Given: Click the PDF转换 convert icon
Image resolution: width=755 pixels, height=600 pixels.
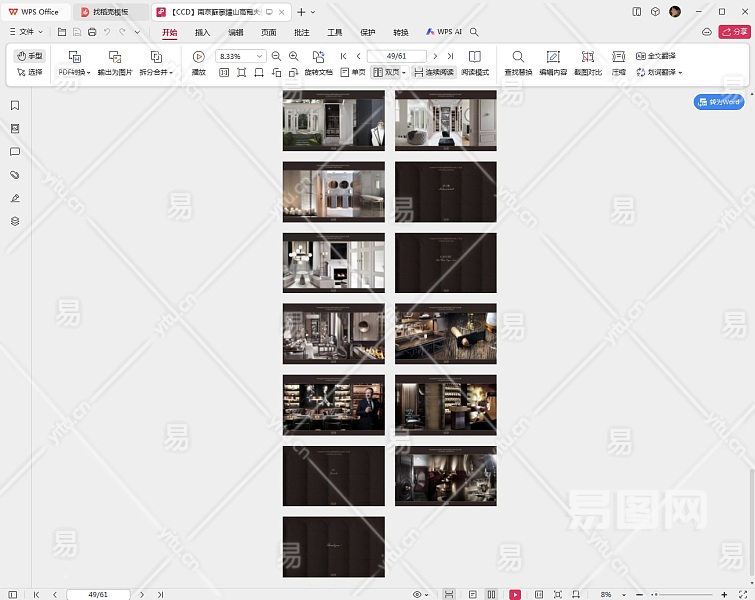Looking at the screenshot, I should pos(74,57).
